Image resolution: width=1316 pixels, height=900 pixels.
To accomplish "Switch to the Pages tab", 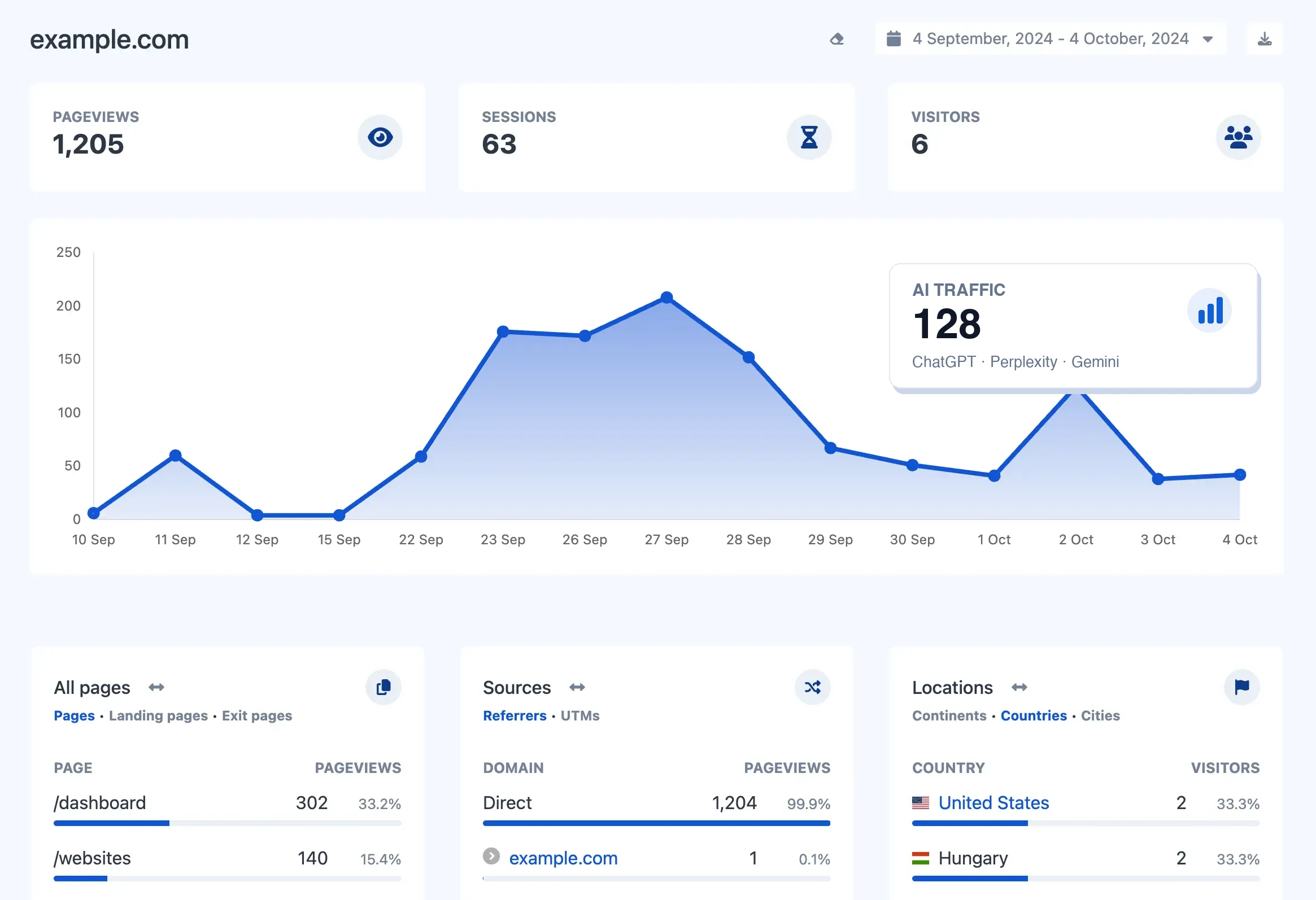I will click(x=74, y=715).
